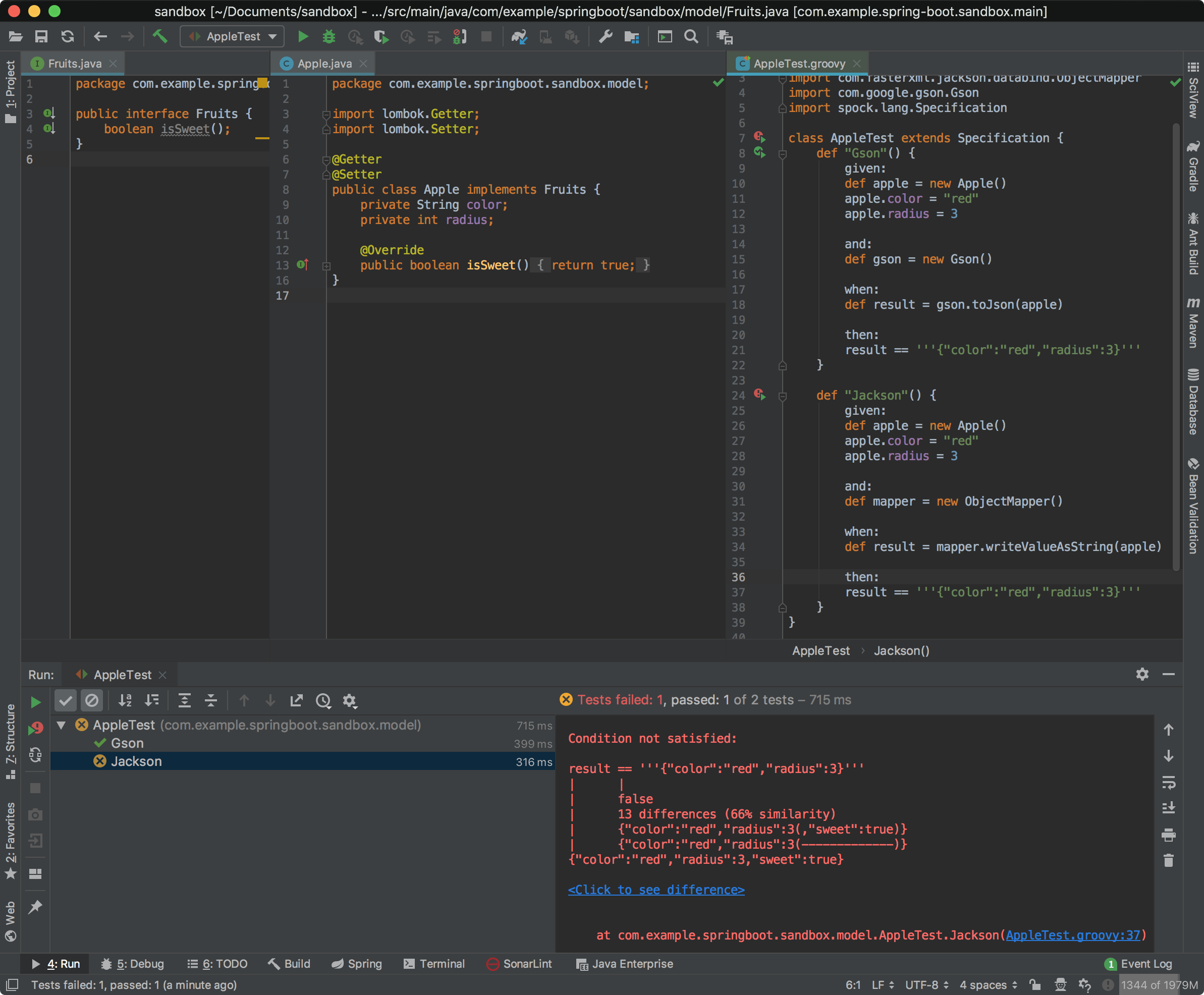Click the 'Click to see difference' link

pyautogui.click(x=655, y=890)
